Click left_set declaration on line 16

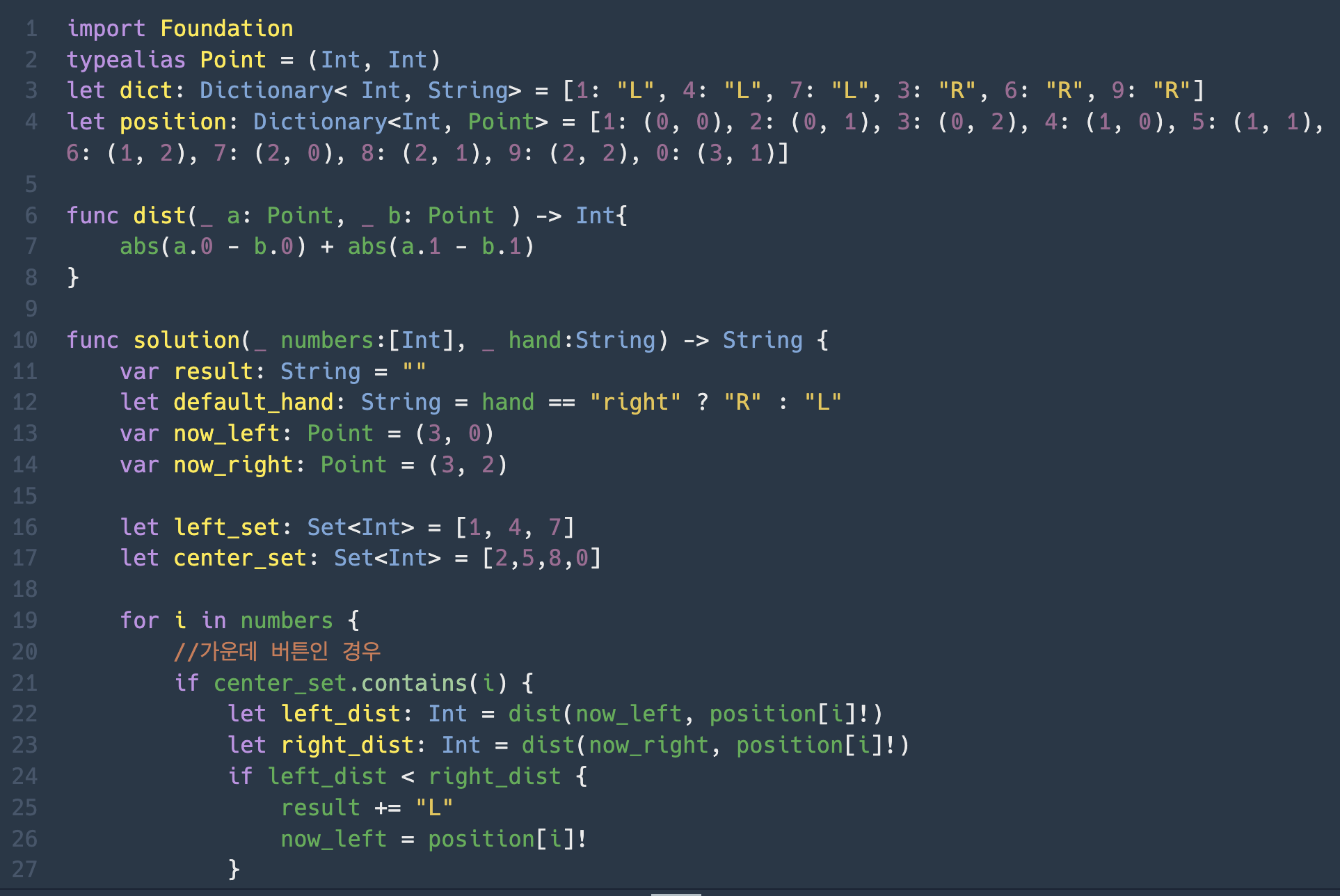click(x=226, y=527)
